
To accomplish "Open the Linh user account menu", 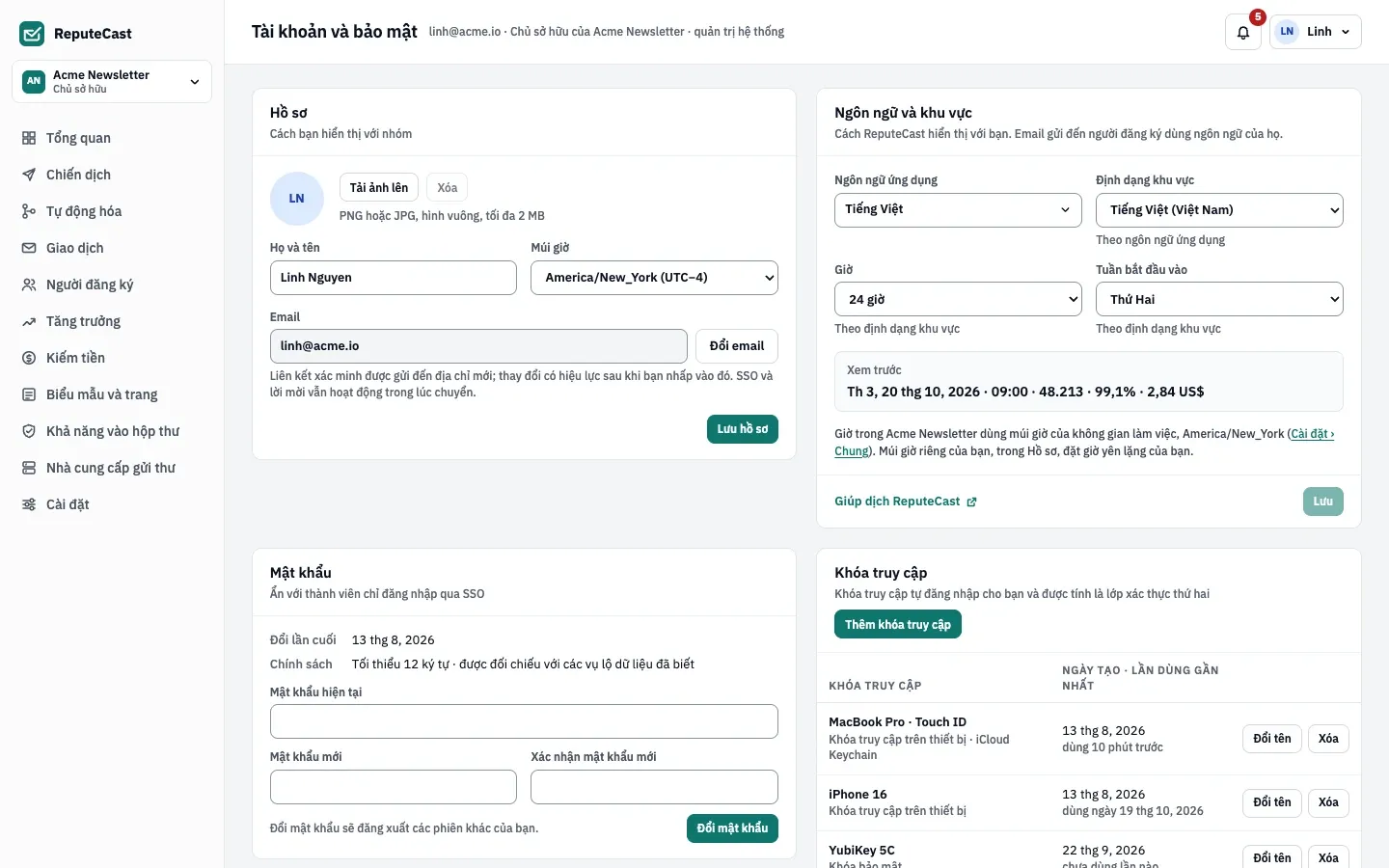I will coord(1316,32).
